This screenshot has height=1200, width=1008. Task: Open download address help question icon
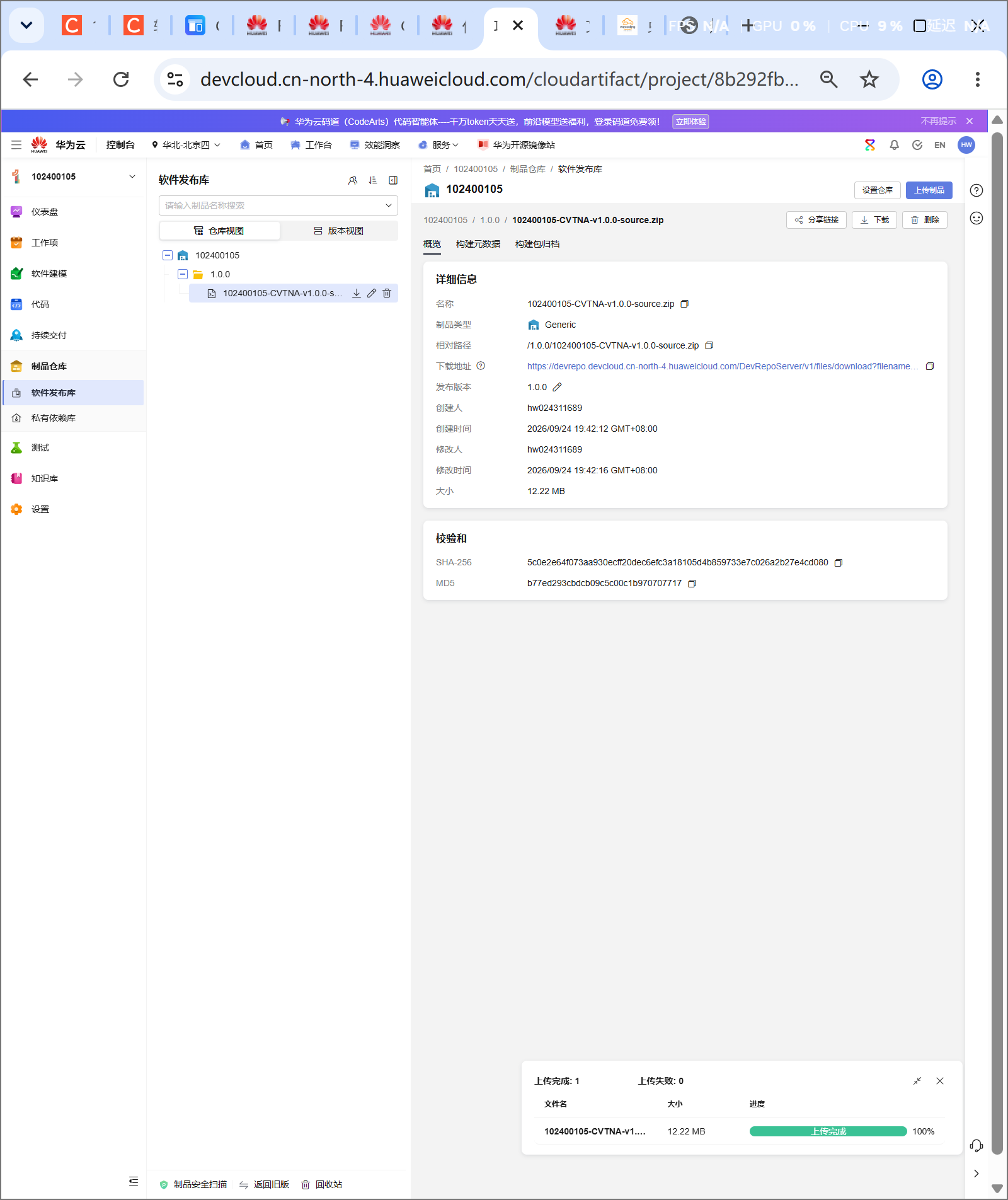(x=481, y=366)
